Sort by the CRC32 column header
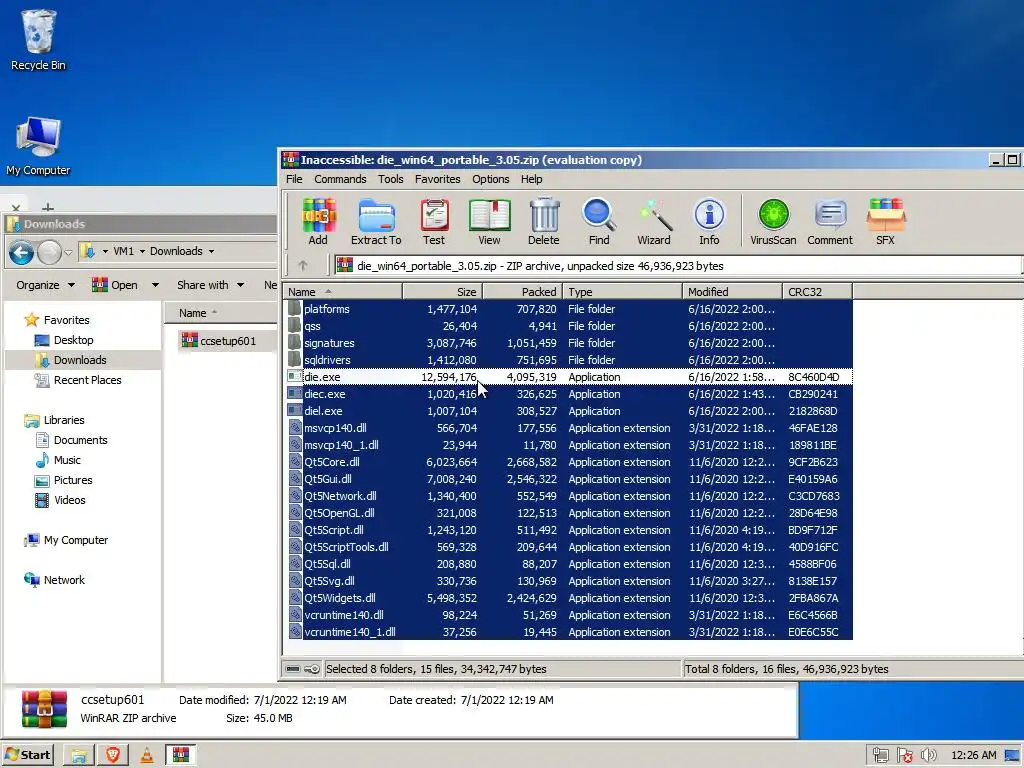 tap(818, 292)
